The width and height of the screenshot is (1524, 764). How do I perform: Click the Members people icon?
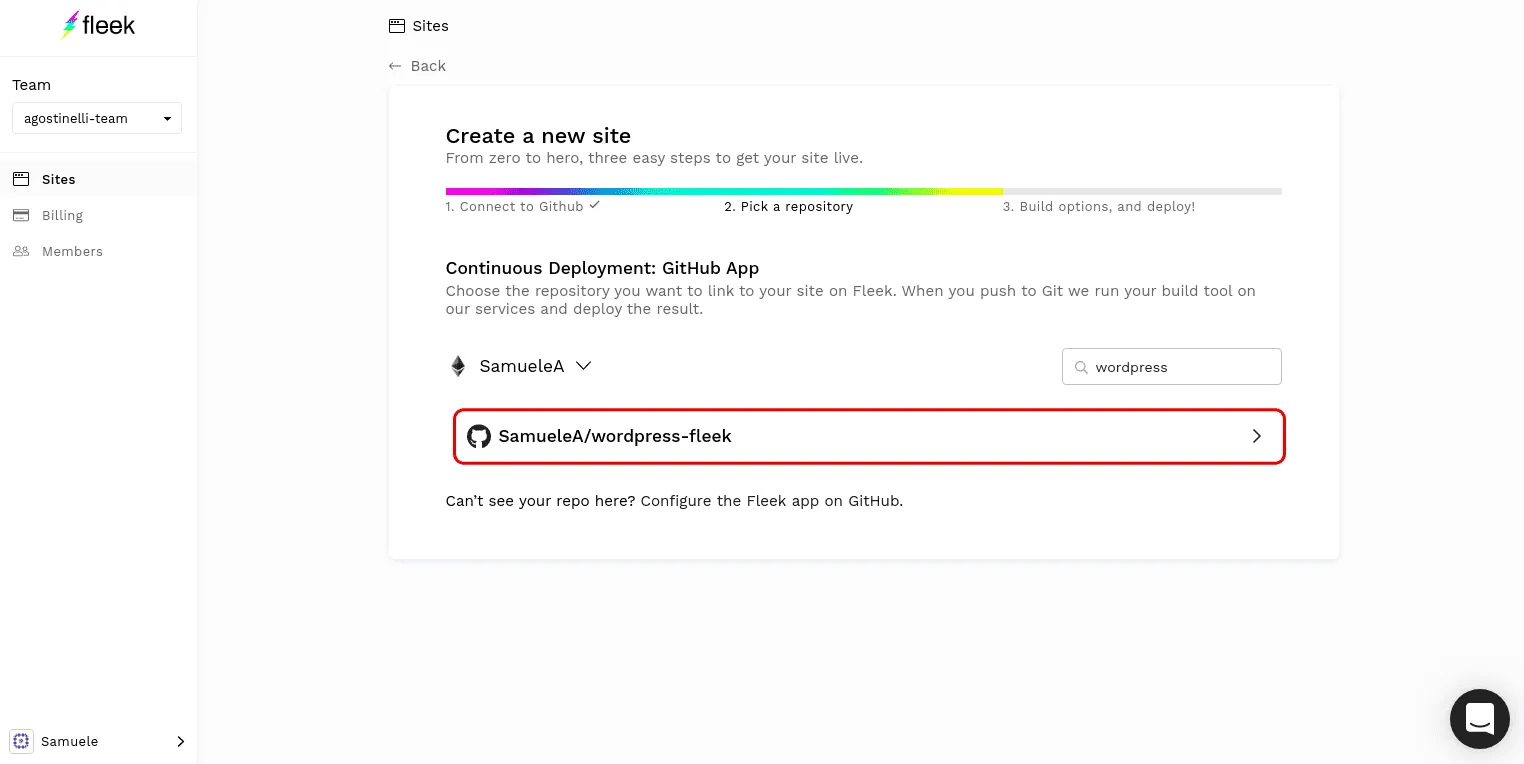coord(21,251)
